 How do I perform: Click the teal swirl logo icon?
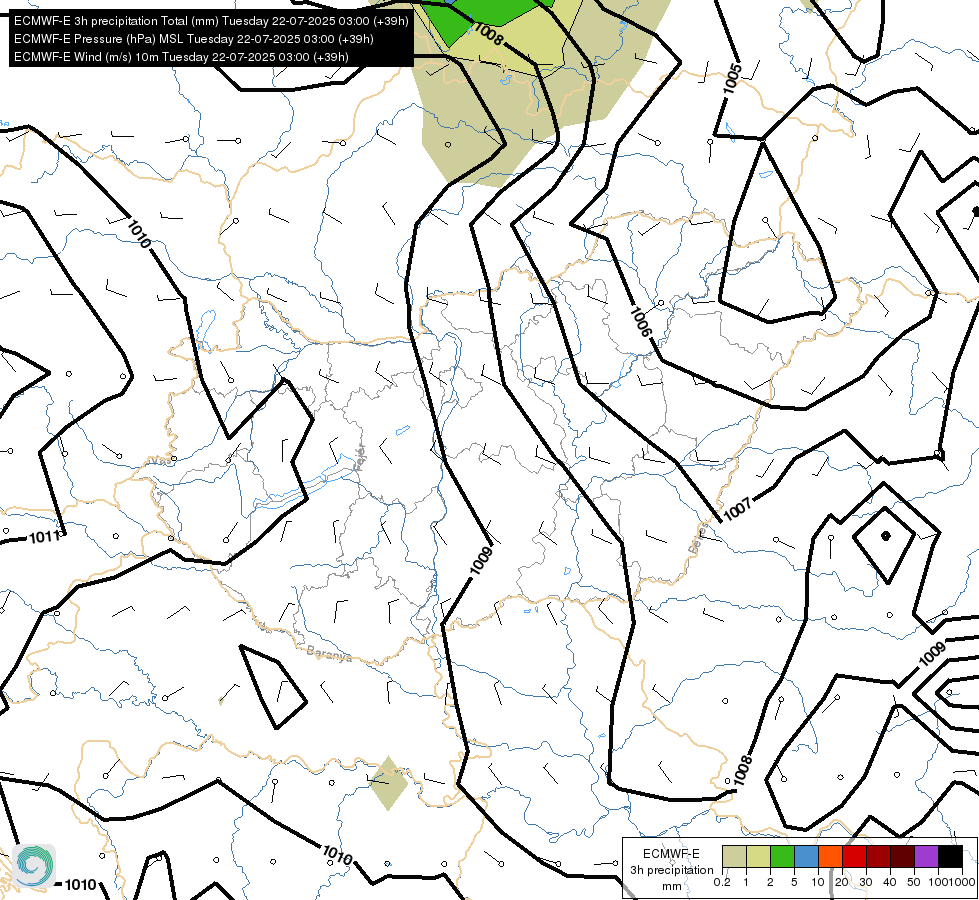click(34, 866)
